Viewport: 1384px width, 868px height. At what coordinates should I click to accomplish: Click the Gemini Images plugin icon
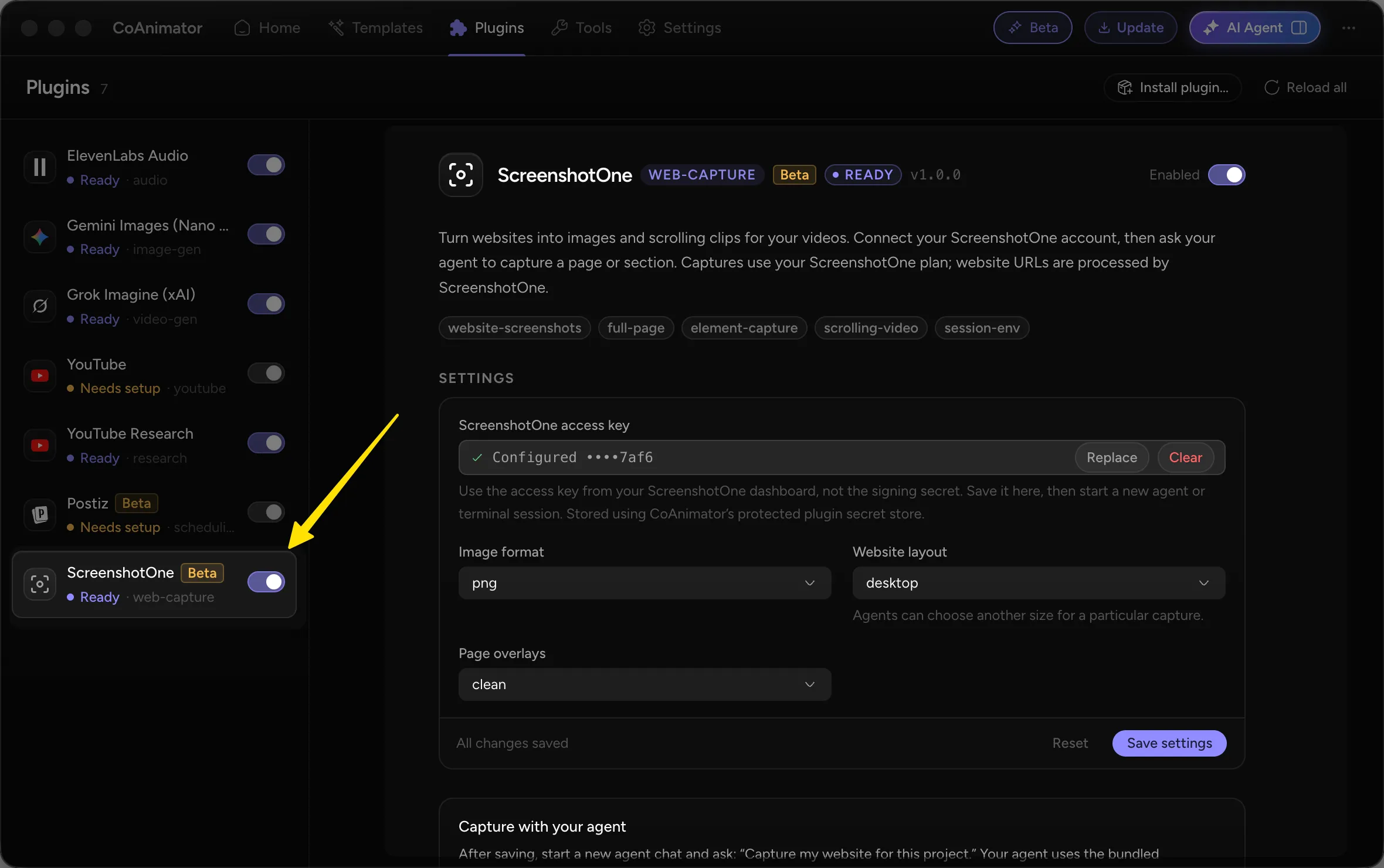click(x=40, y=237)
